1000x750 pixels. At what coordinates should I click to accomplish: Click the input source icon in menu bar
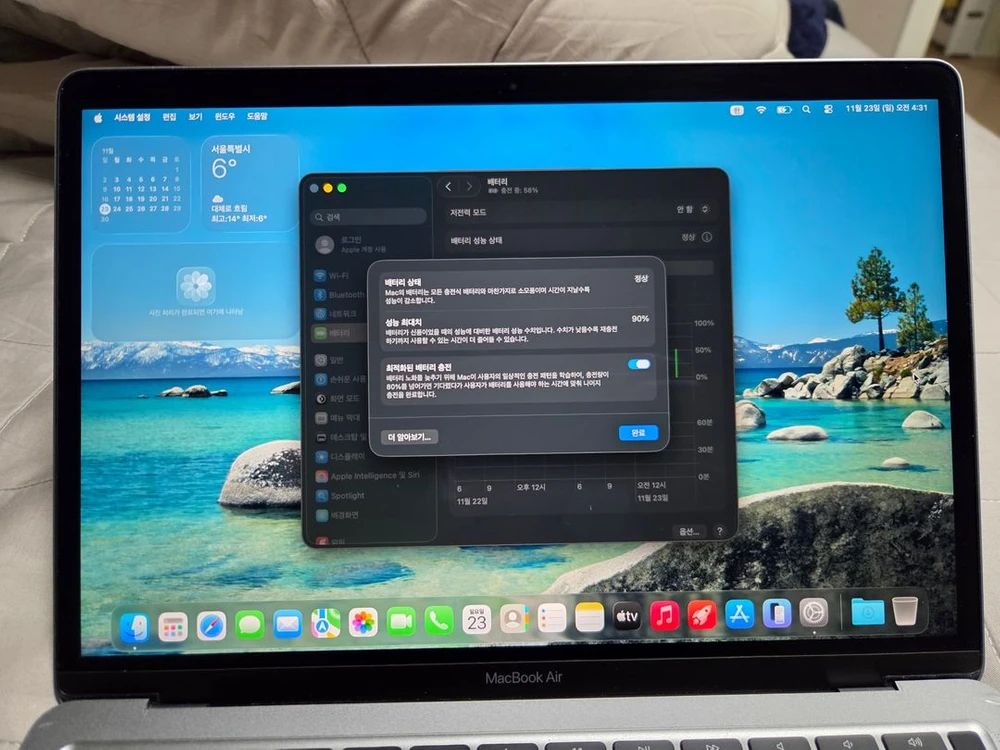[737, 110]
